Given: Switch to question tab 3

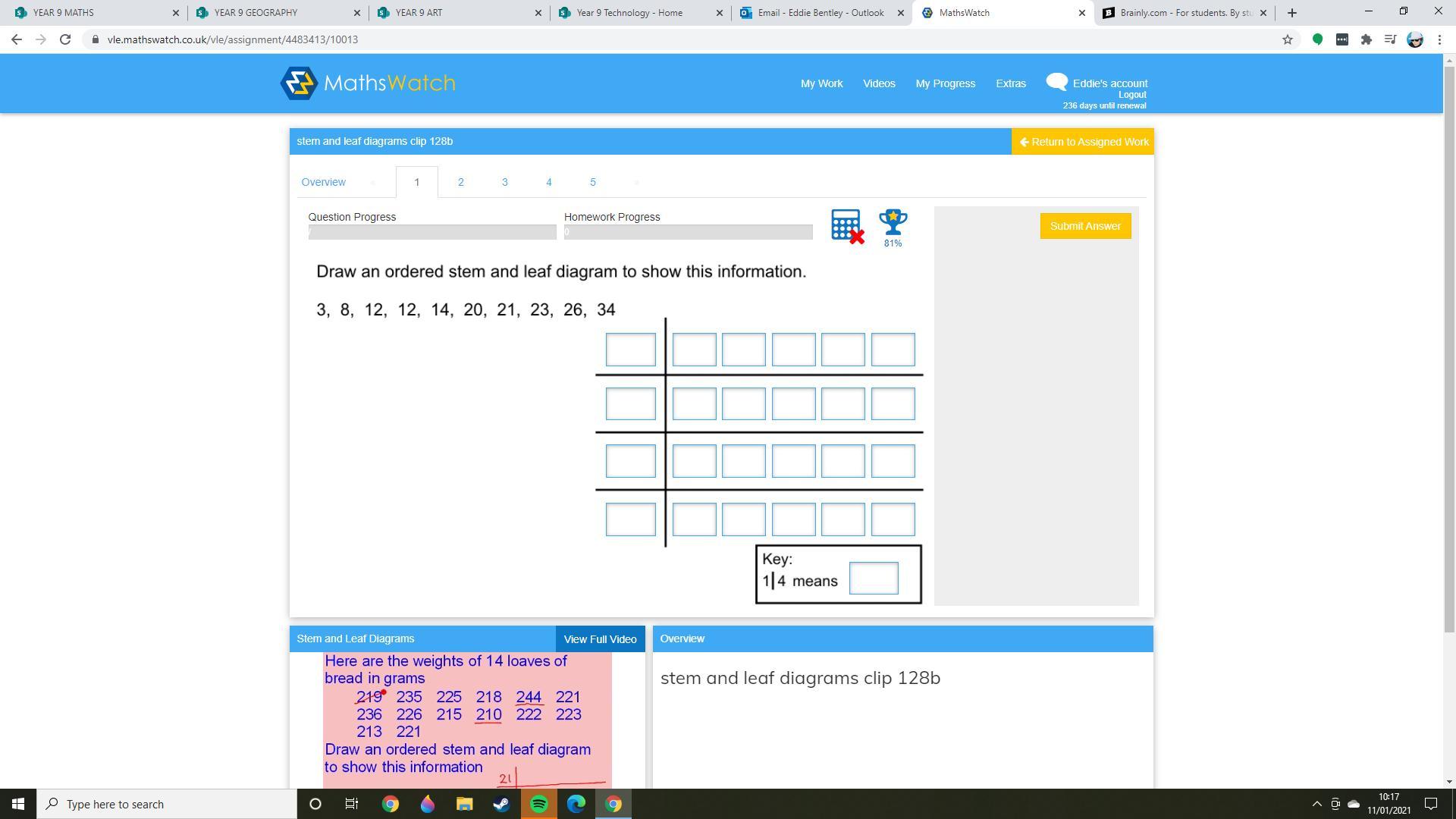Looking at the screenshot, I should point(504,182).
